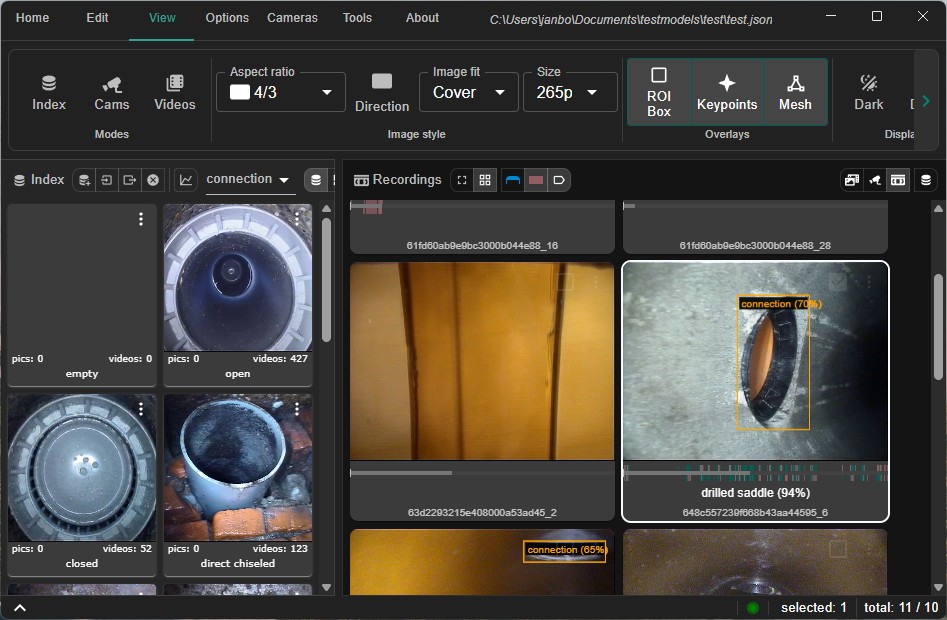Click the connection (70%) detection label

[781, 304]
